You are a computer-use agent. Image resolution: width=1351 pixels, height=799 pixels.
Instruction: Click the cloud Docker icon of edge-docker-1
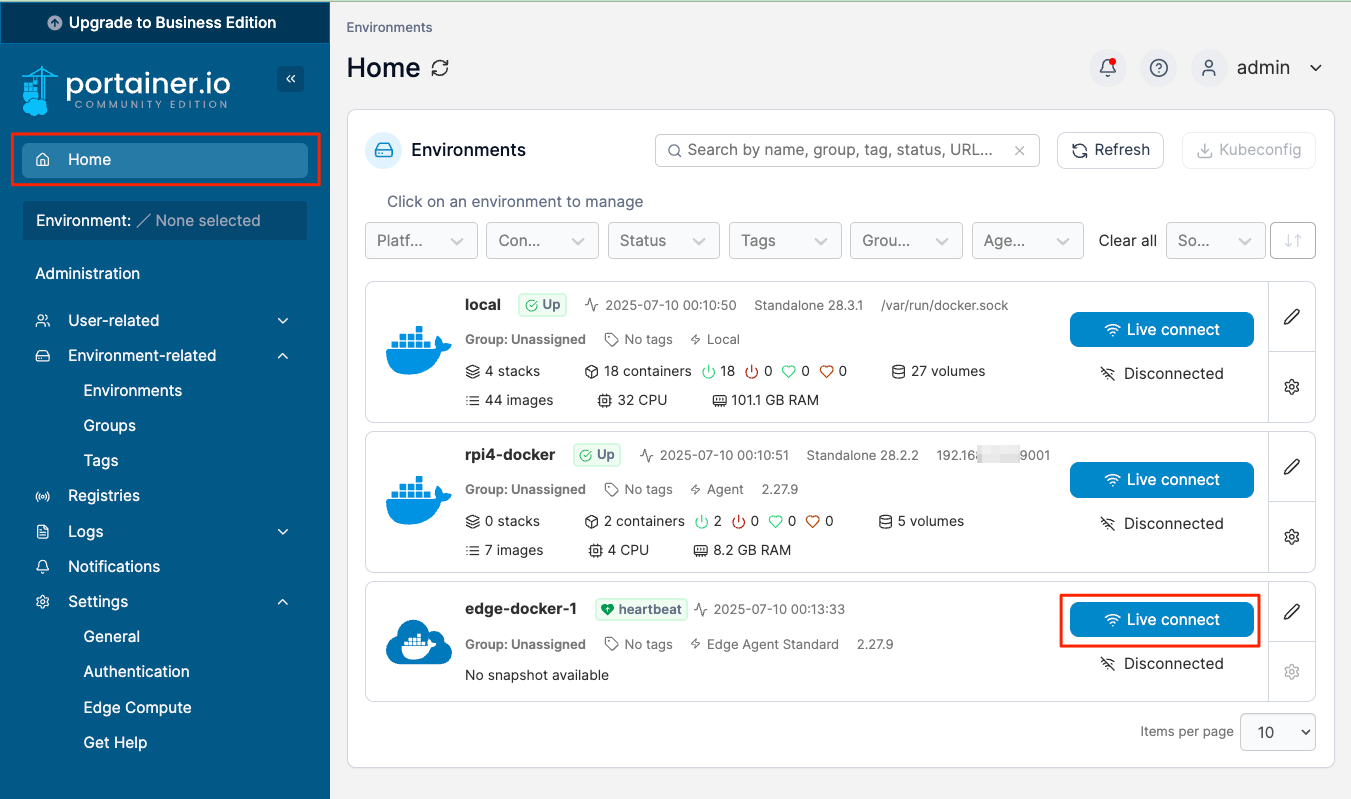pyautogui.click(x=419, y=642)
